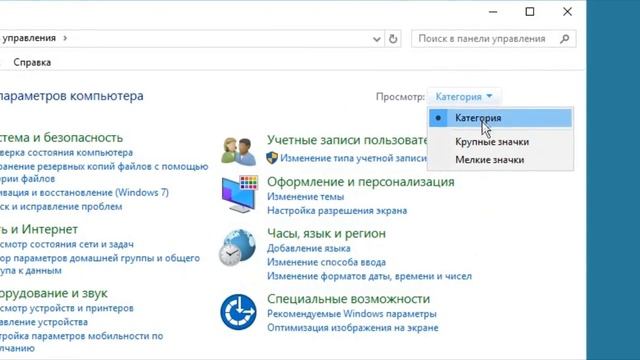Open the Просмотр Категория dropdown

[464, 97]
